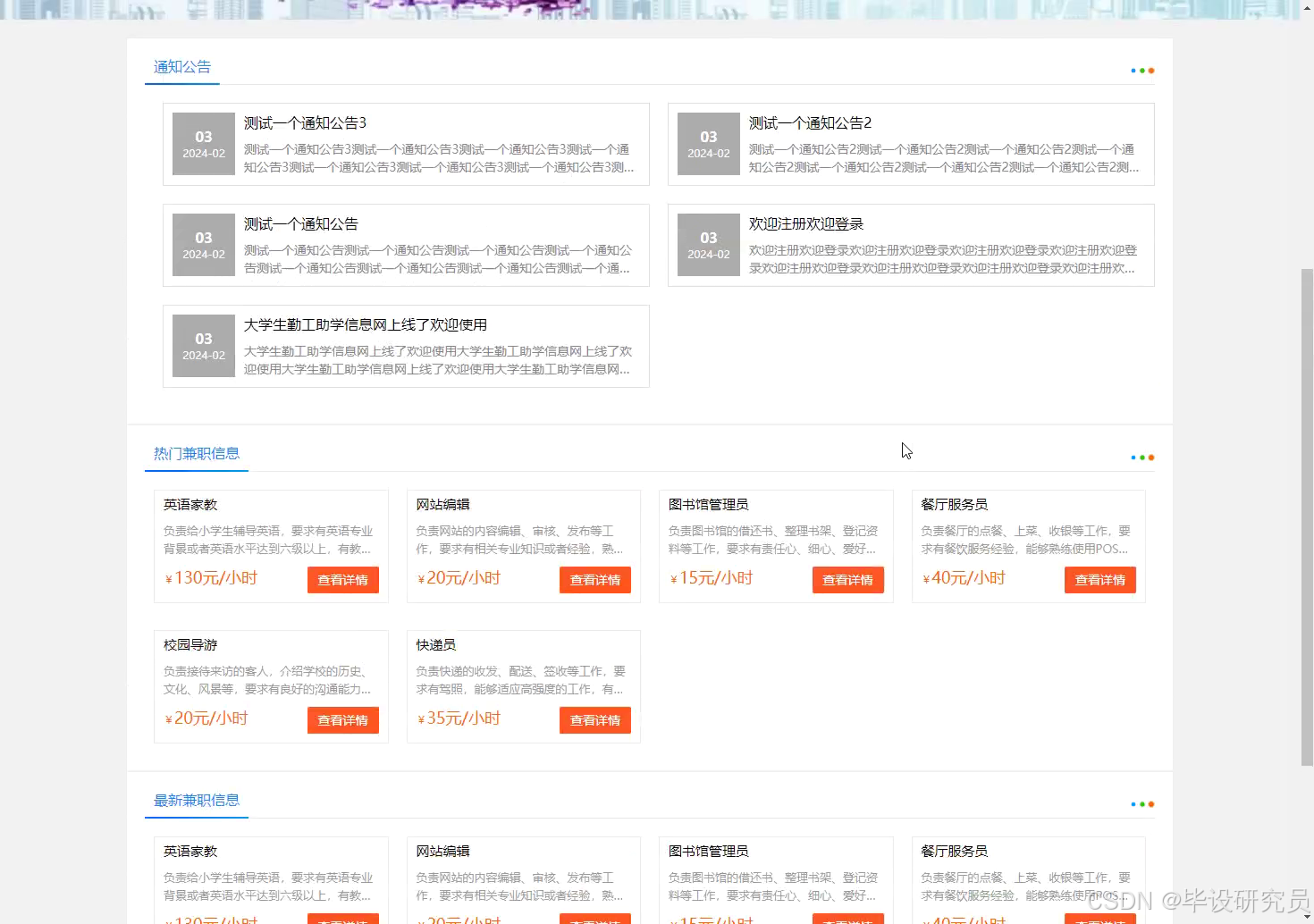Click date badge of 欢迎注册欢迎登录 notice
The image size is (1314, 924).
[x=709, y=245]
